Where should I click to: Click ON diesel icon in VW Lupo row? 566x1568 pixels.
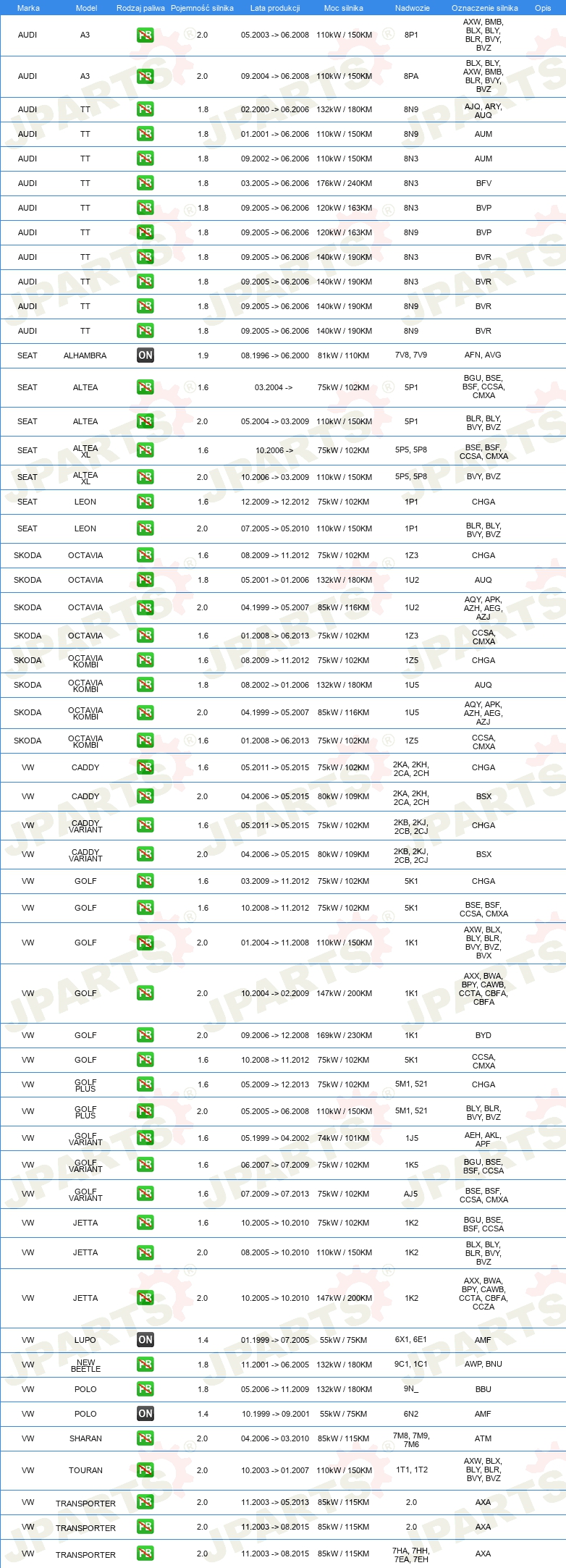[145, 1340]
